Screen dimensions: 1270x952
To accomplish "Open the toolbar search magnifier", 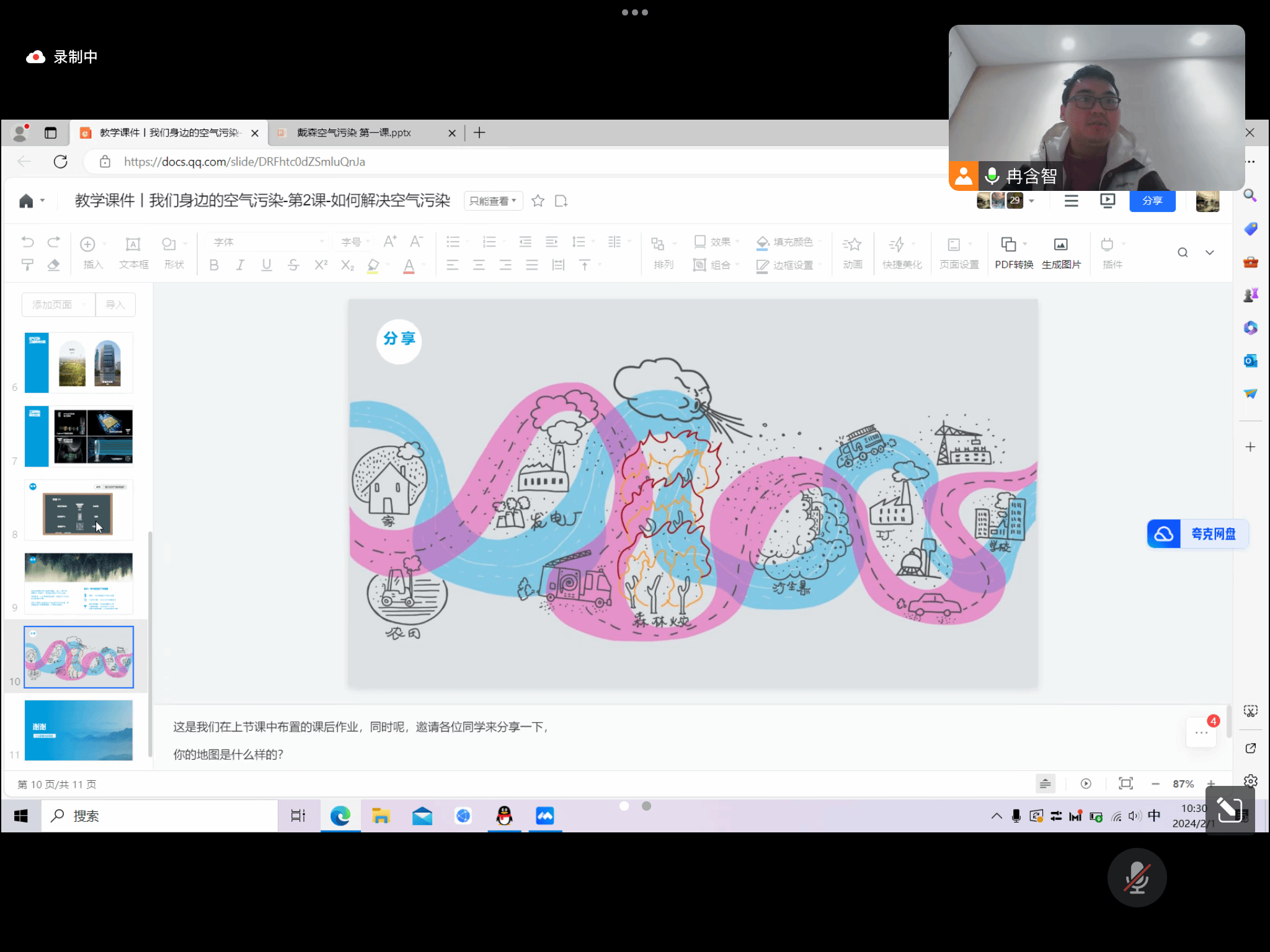I will (x=1182, y=252).
